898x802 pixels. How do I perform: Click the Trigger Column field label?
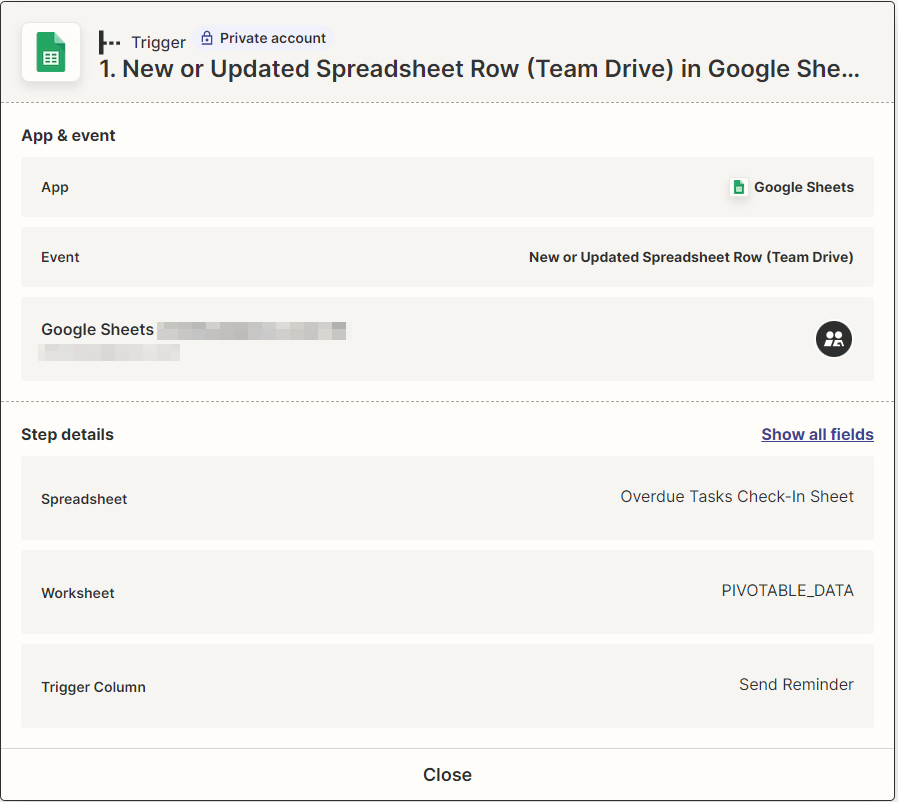point(93,687)
